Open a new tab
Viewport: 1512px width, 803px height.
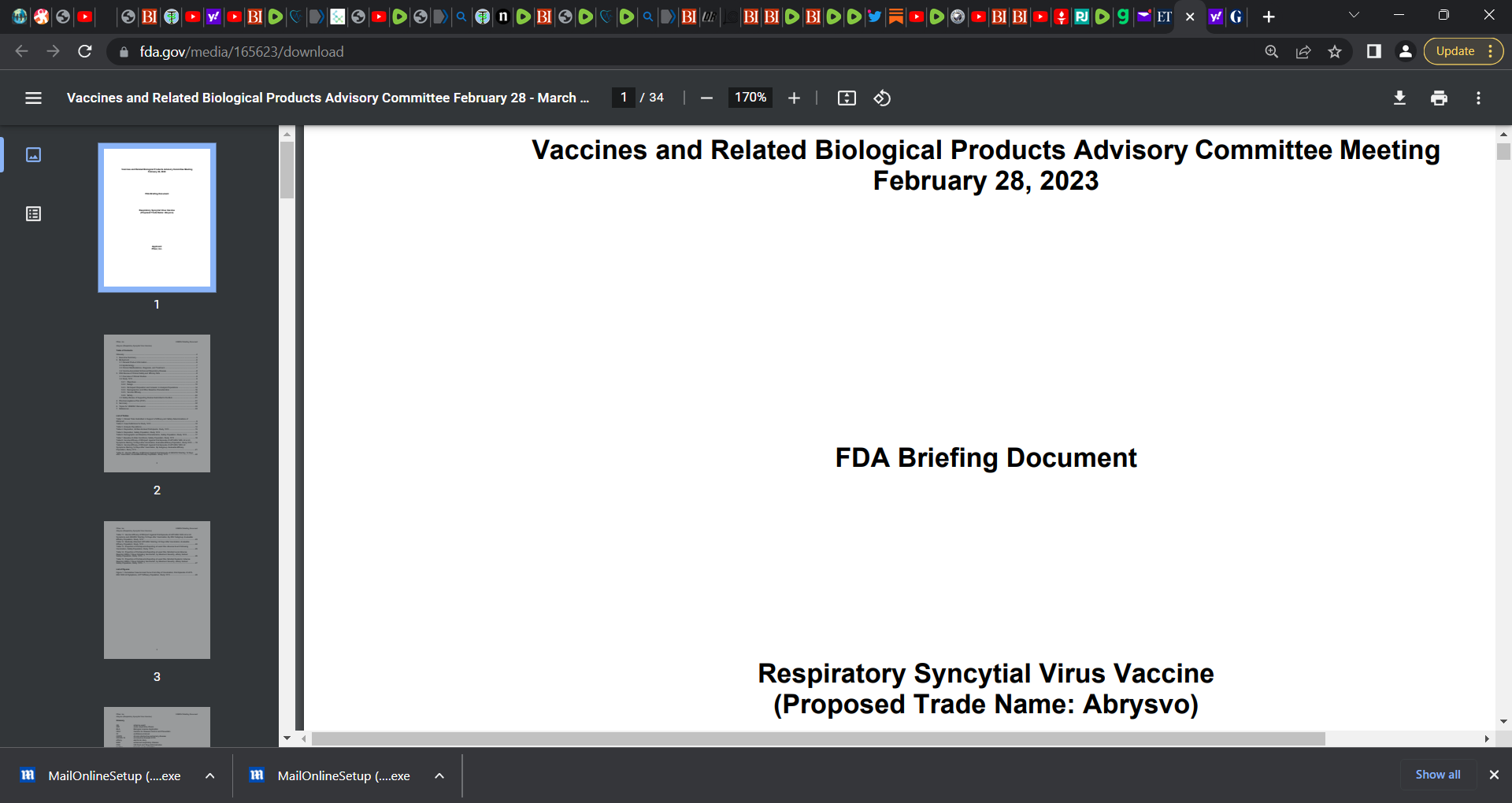tap(1269, 17)
